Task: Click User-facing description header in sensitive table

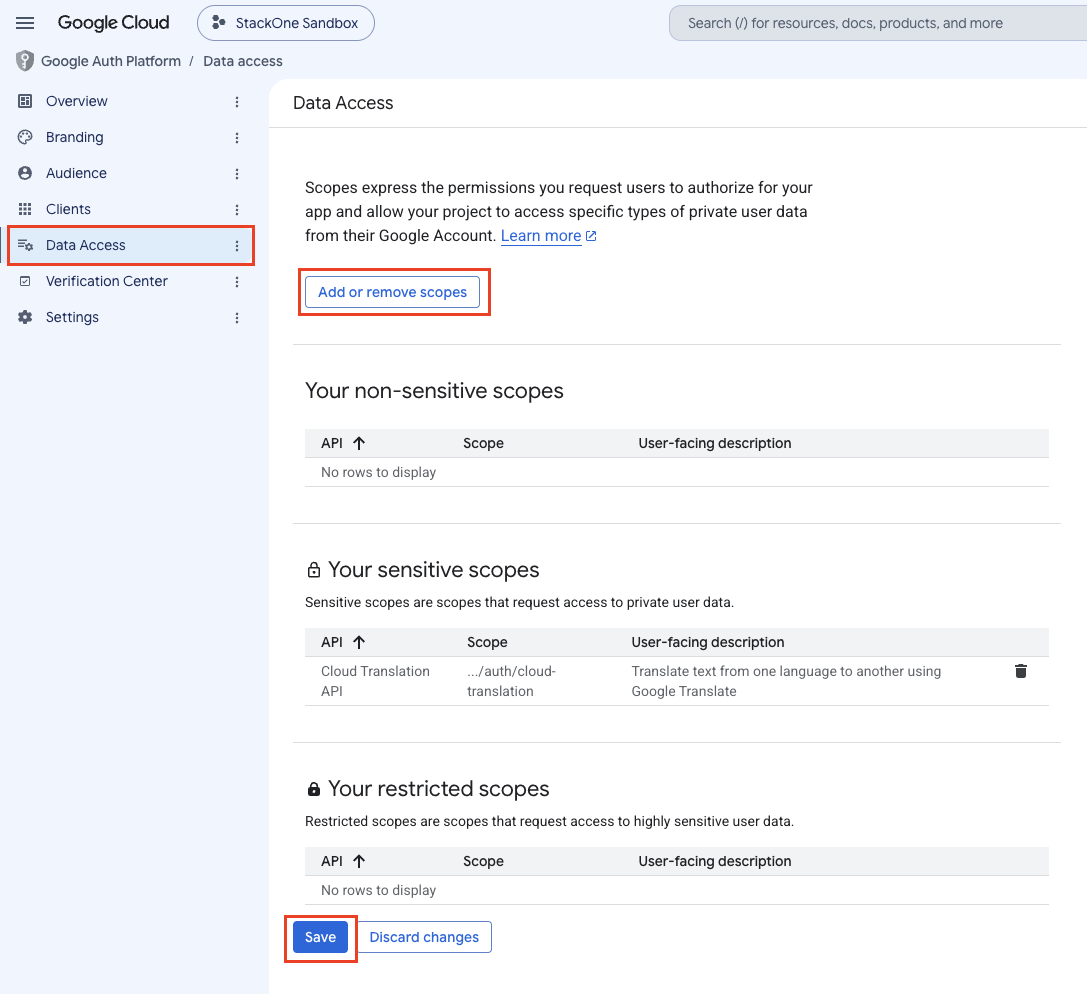Action: 708,643
